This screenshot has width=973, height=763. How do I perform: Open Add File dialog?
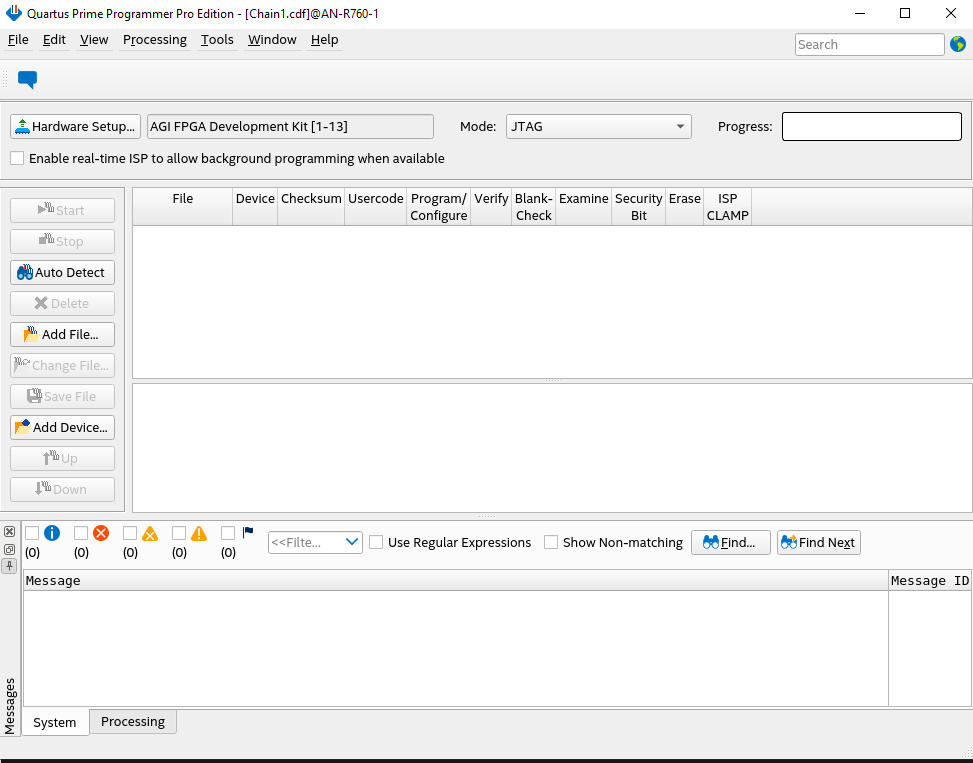point(62,334)
